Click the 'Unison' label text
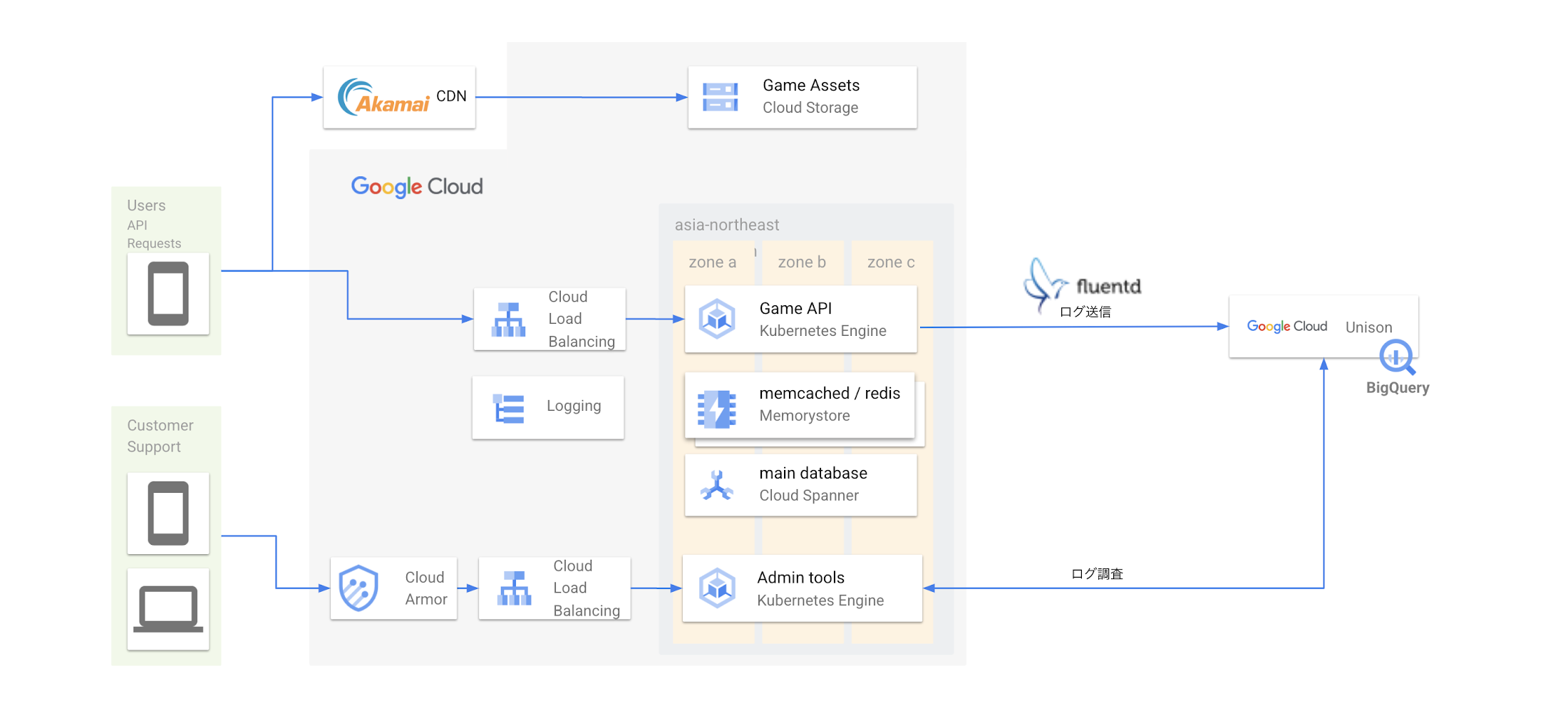This screenshot has height=721, width=1568. (x=1368, y=327)
